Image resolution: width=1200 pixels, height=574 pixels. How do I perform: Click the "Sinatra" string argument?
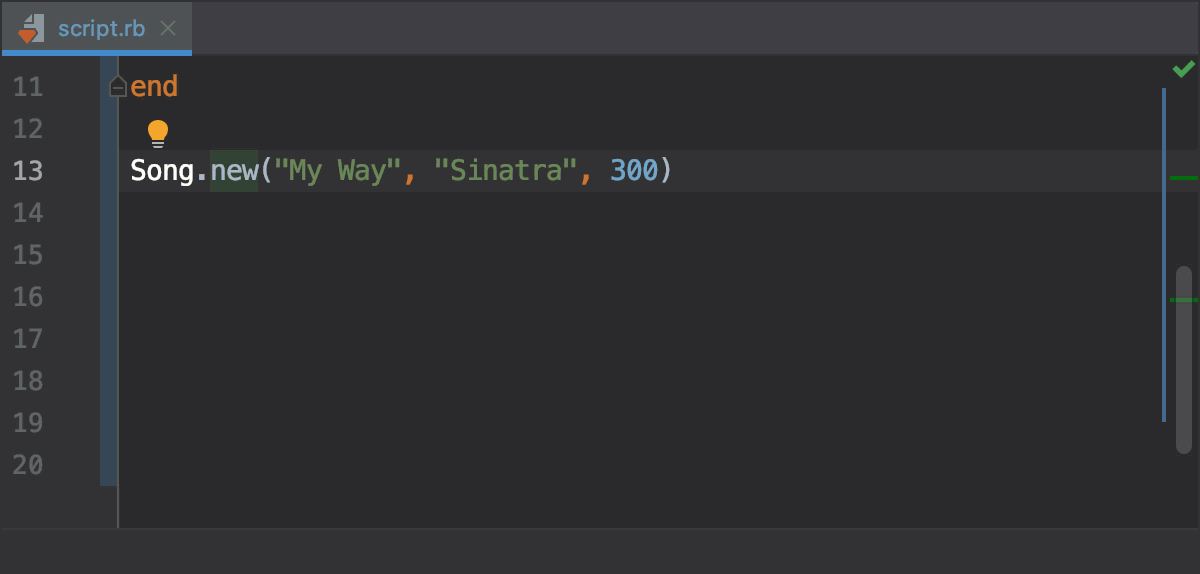[x=506, y=171]
